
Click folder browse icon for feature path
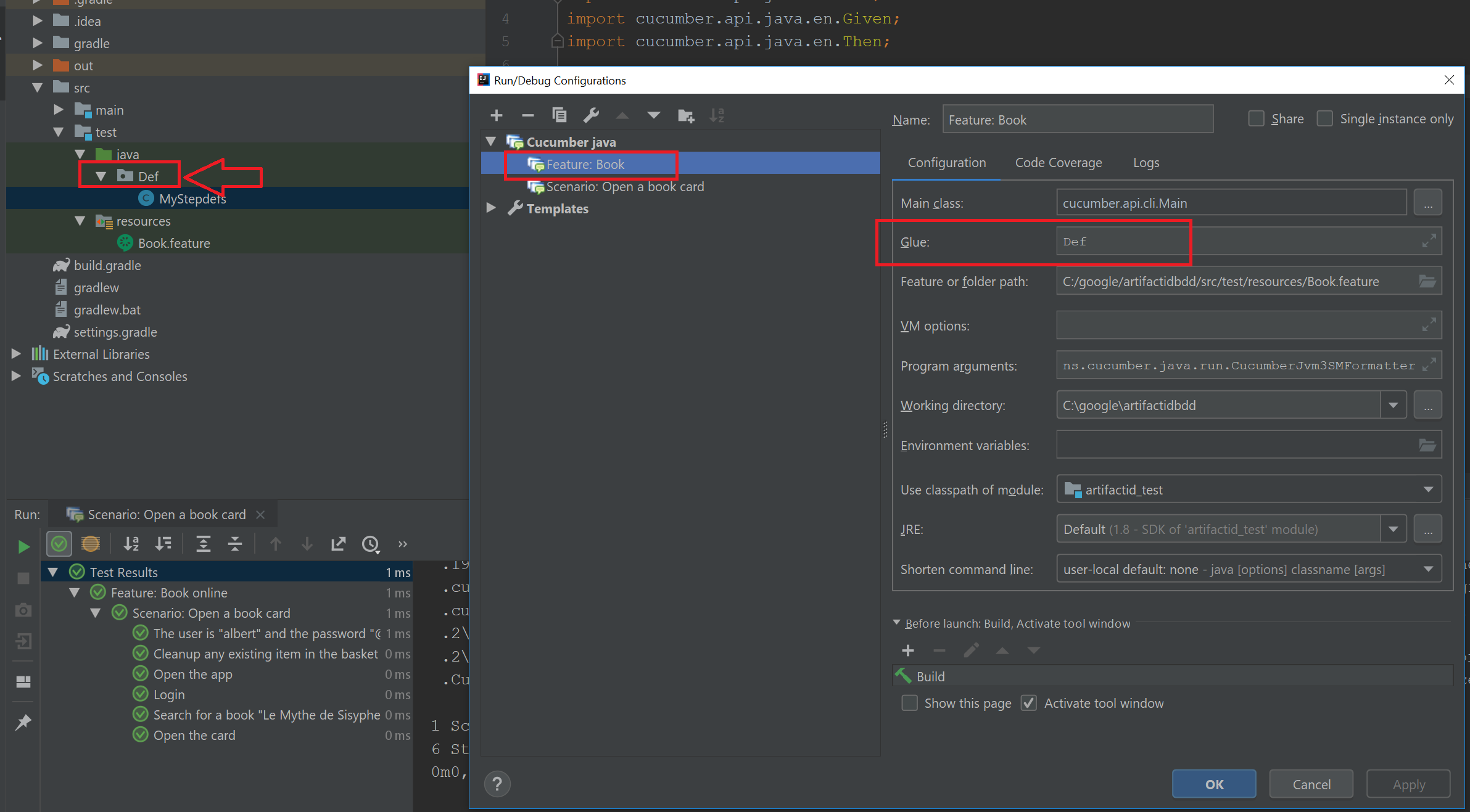pyautogui.click(x=1427, y=282)
